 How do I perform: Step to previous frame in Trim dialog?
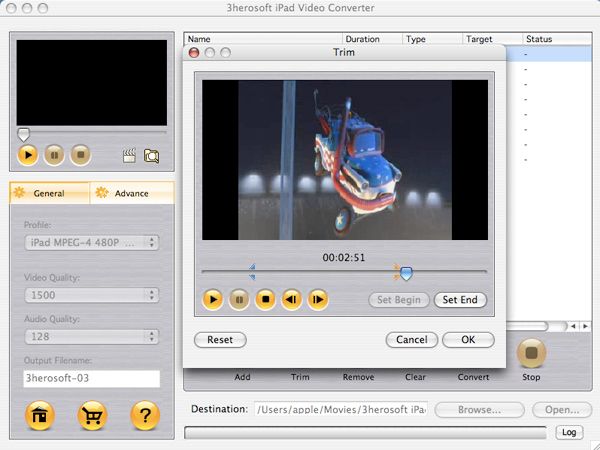coord(292,299)
